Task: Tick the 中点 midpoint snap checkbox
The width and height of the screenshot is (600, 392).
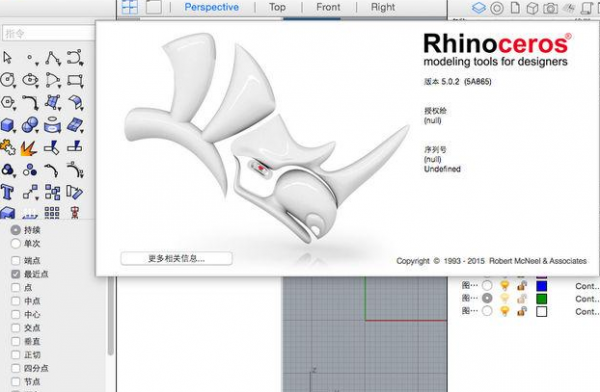Action: (x=16, y=301)
